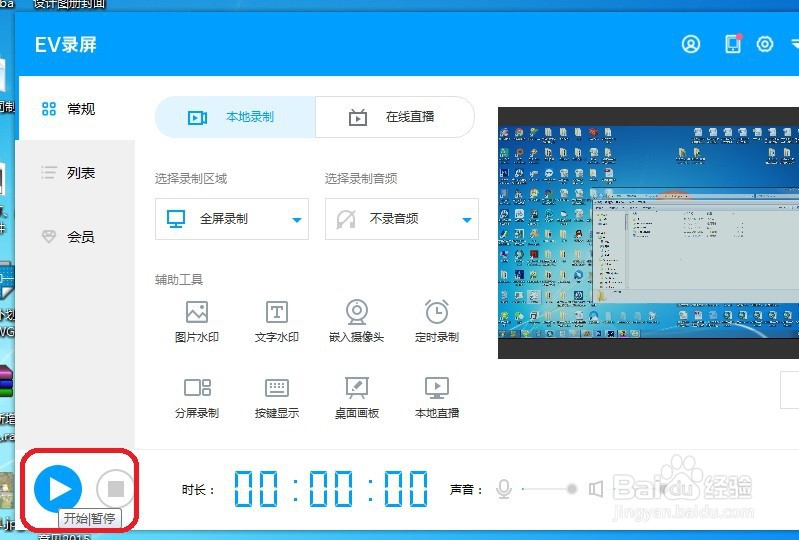
Task: Start recording with the blue play button
Action: click(x=58, y=489)
